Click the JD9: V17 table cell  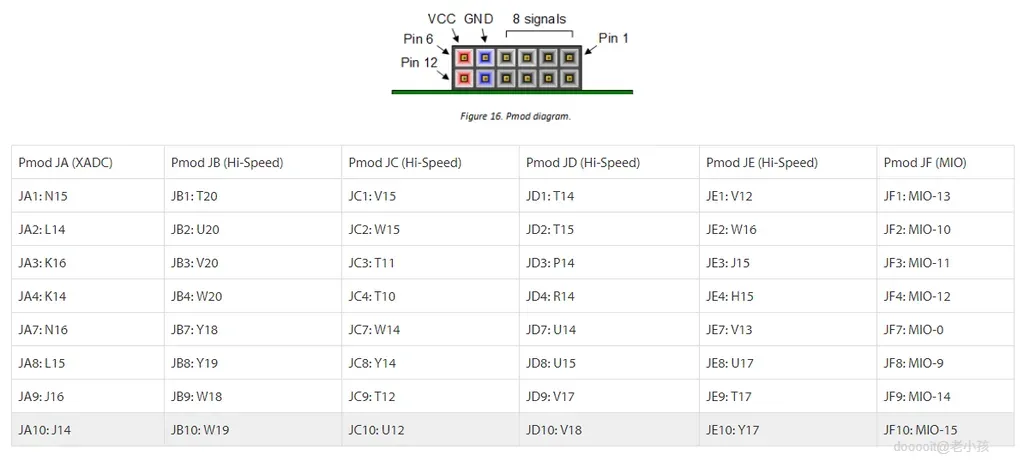click(x=609, y=396)
